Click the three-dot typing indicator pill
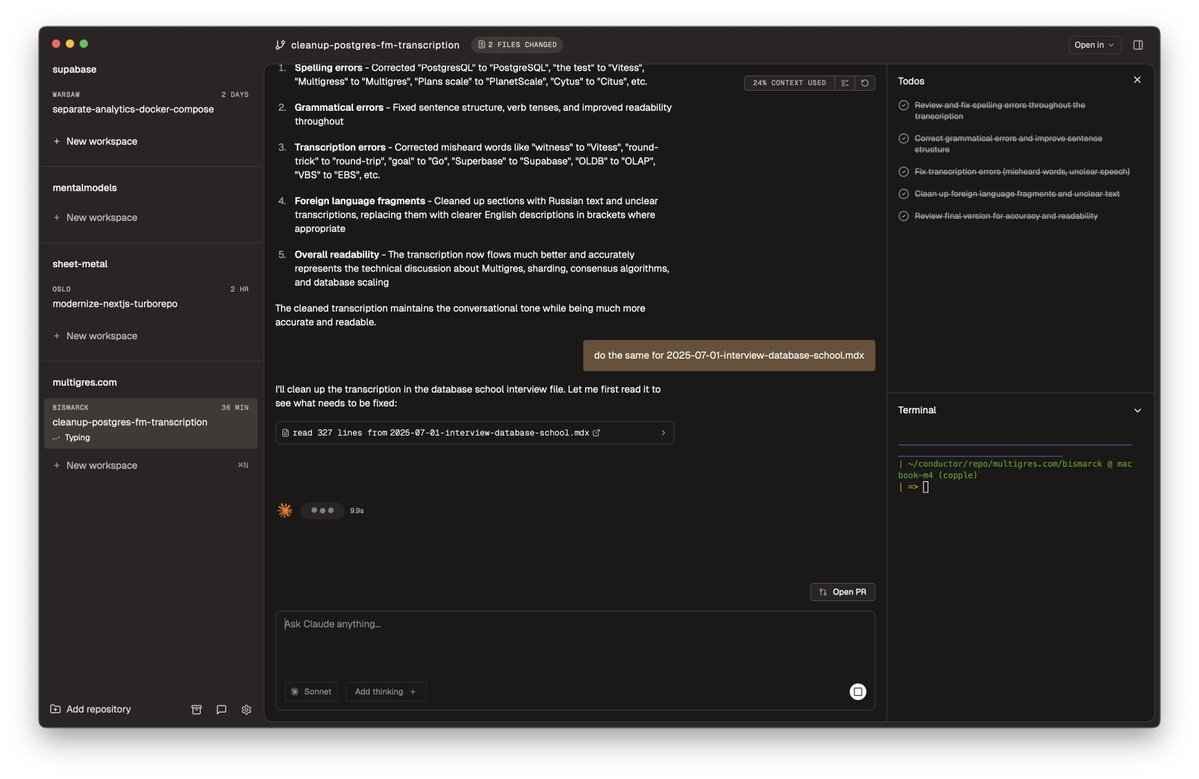 [322, 511]
